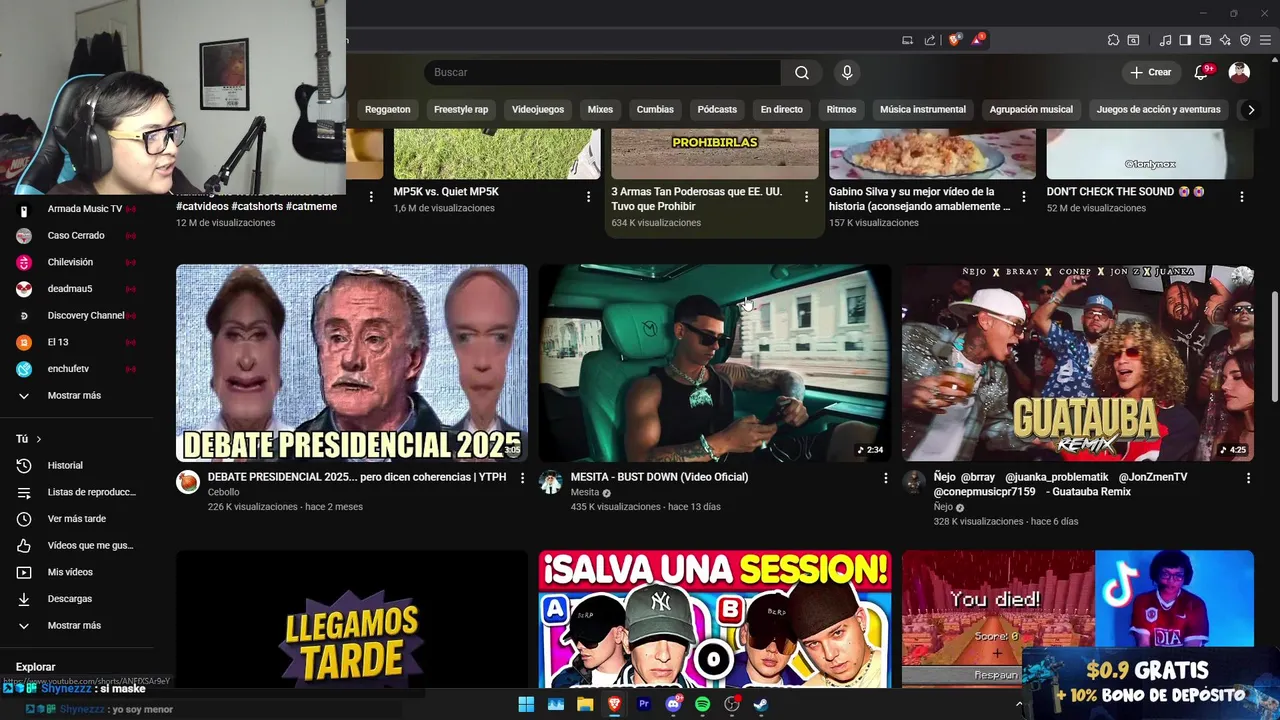Screen dimensions: 1280x720
Task: Focus the Buscar search field
Action: coord(603,72)
